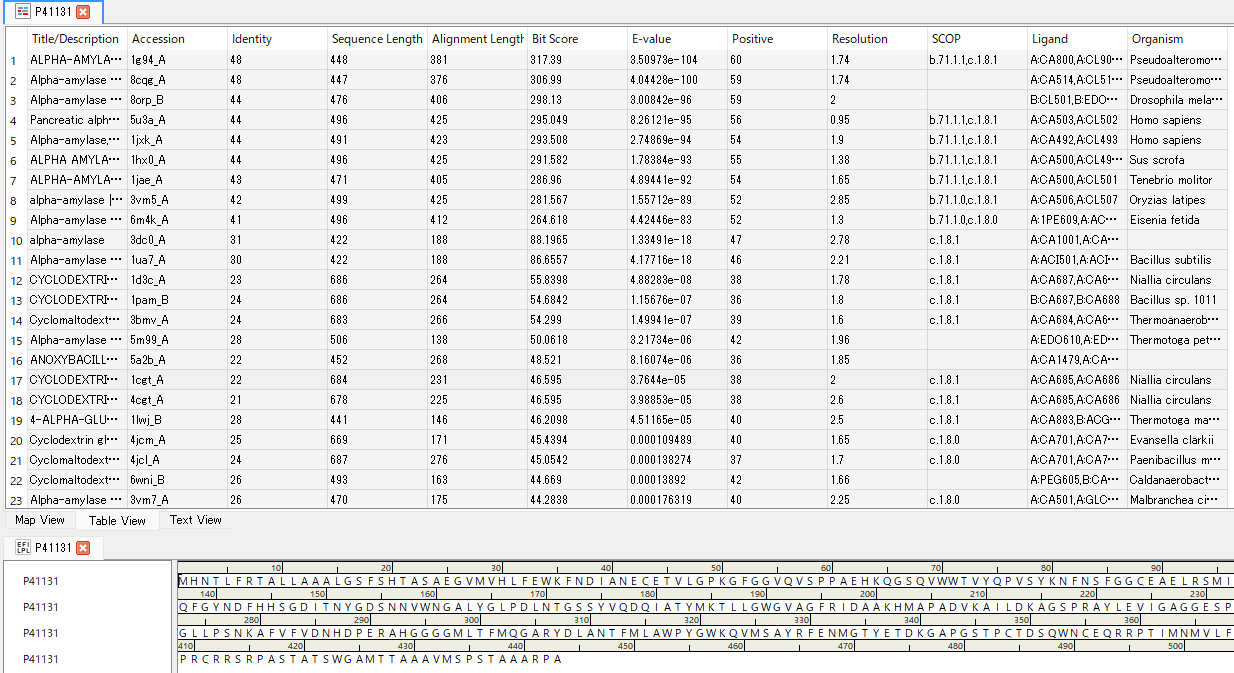Click the sequence icon on bottom P41131 tab
The image size is (1234, 673).
coord(21,547)
